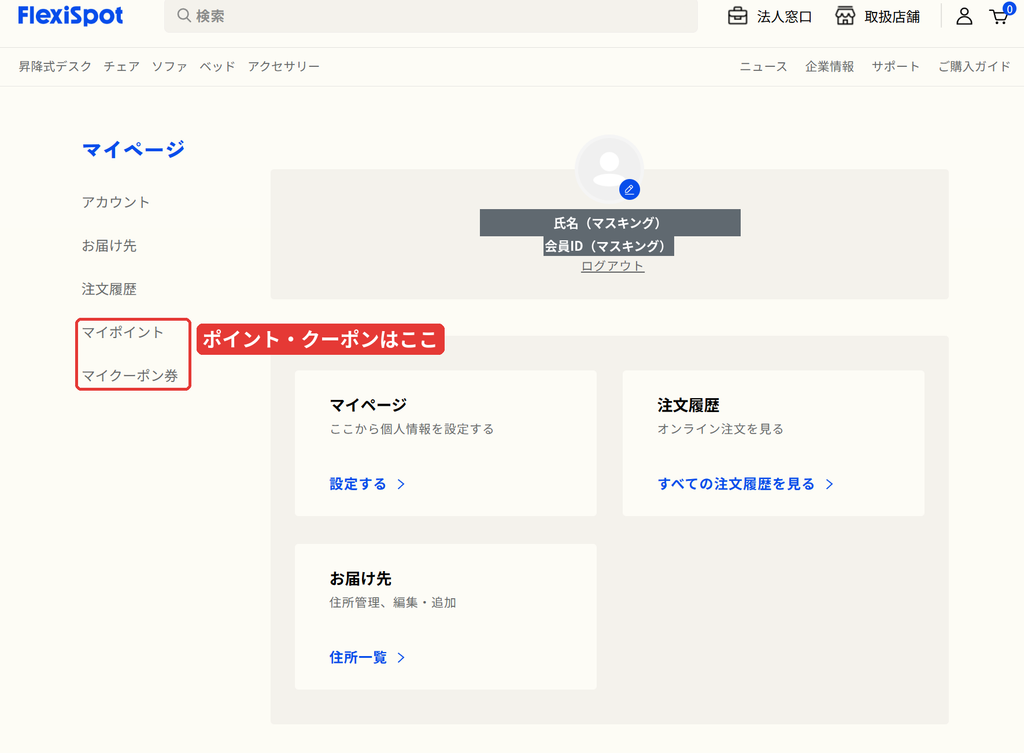Go to 企業情報 page

pos(829,66)
